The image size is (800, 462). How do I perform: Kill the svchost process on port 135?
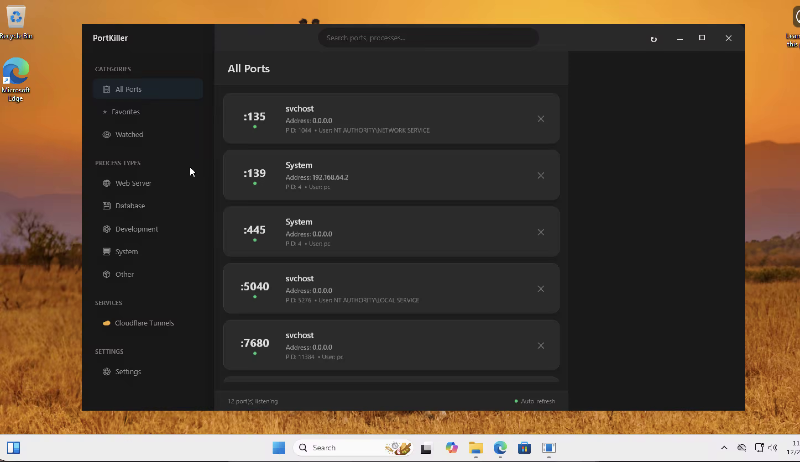(541, 119)
